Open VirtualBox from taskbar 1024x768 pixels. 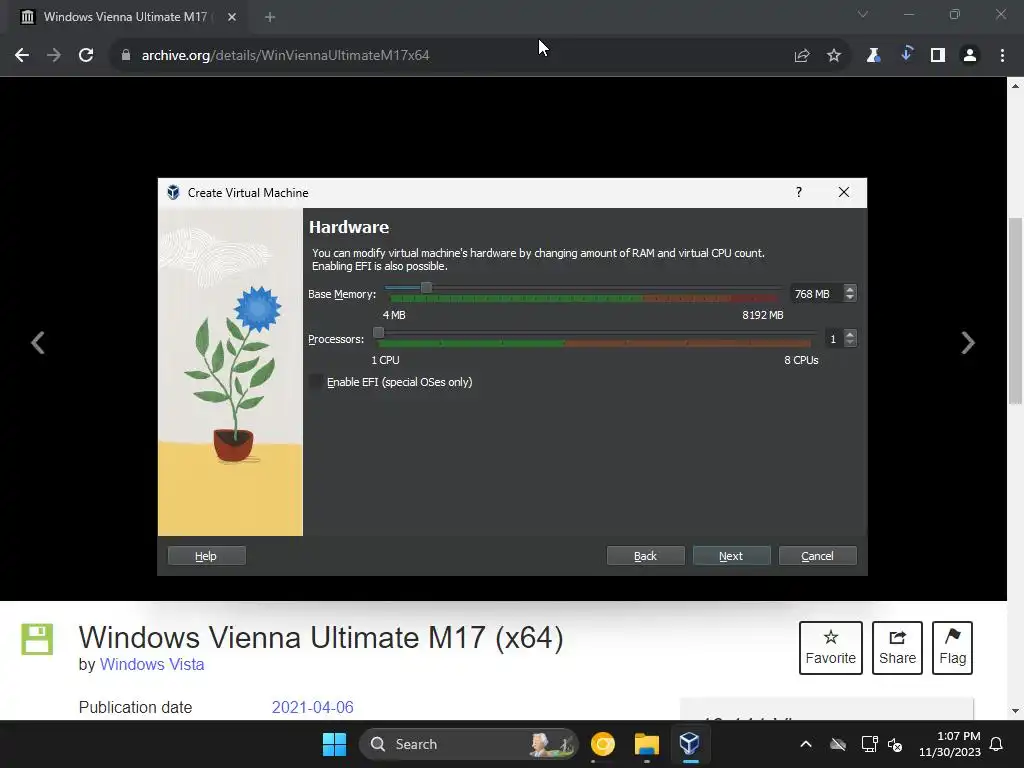[x=690, y=744]
